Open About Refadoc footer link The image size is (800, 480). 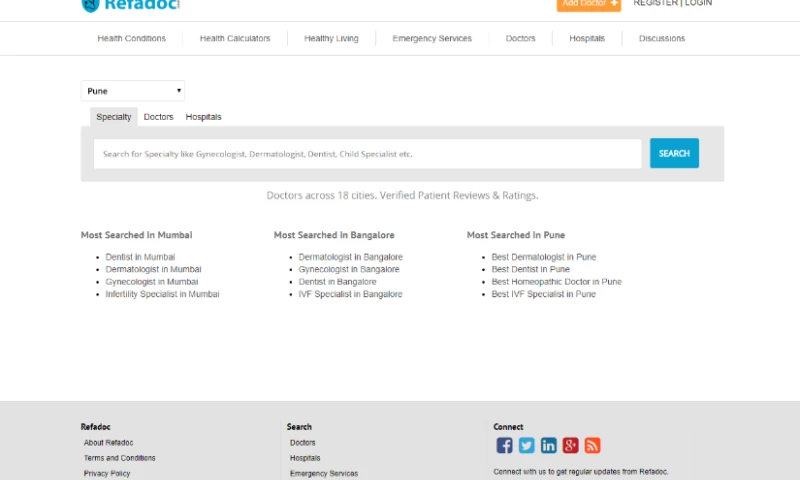109,443
